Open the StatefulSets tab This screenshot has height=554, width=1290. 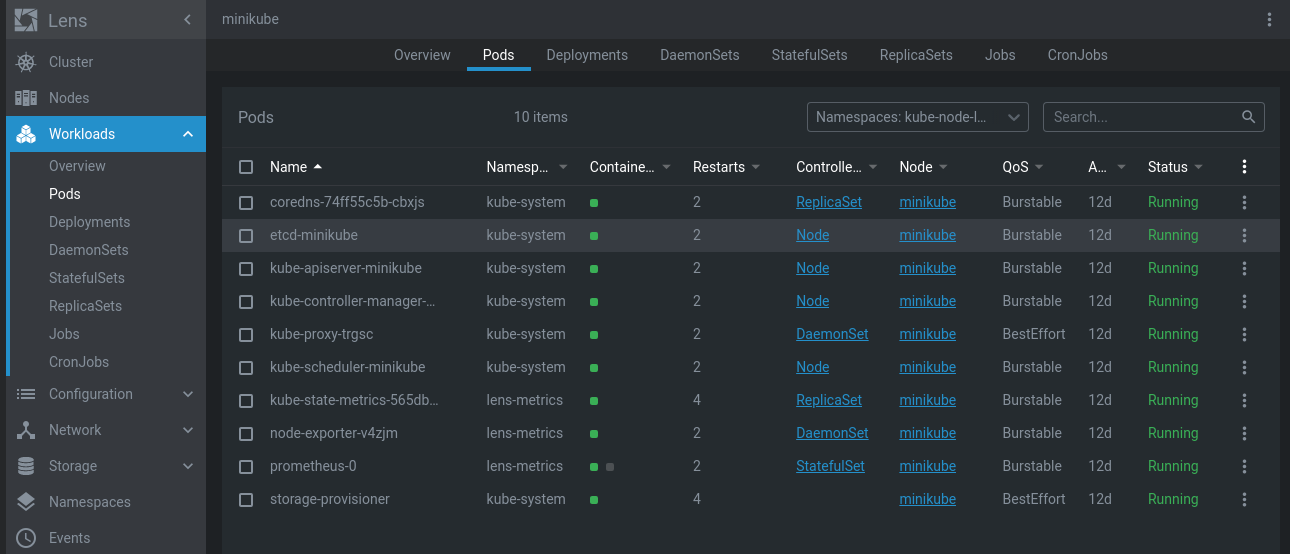(809, 55)
